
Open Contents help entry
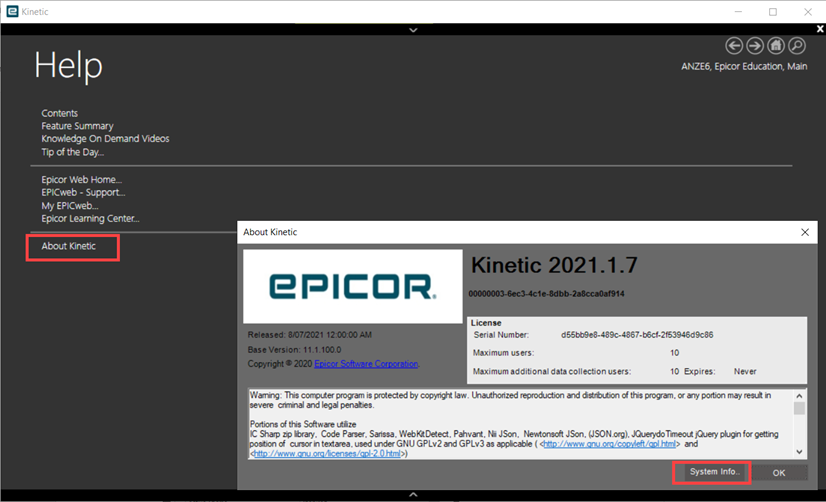point(60,113)
